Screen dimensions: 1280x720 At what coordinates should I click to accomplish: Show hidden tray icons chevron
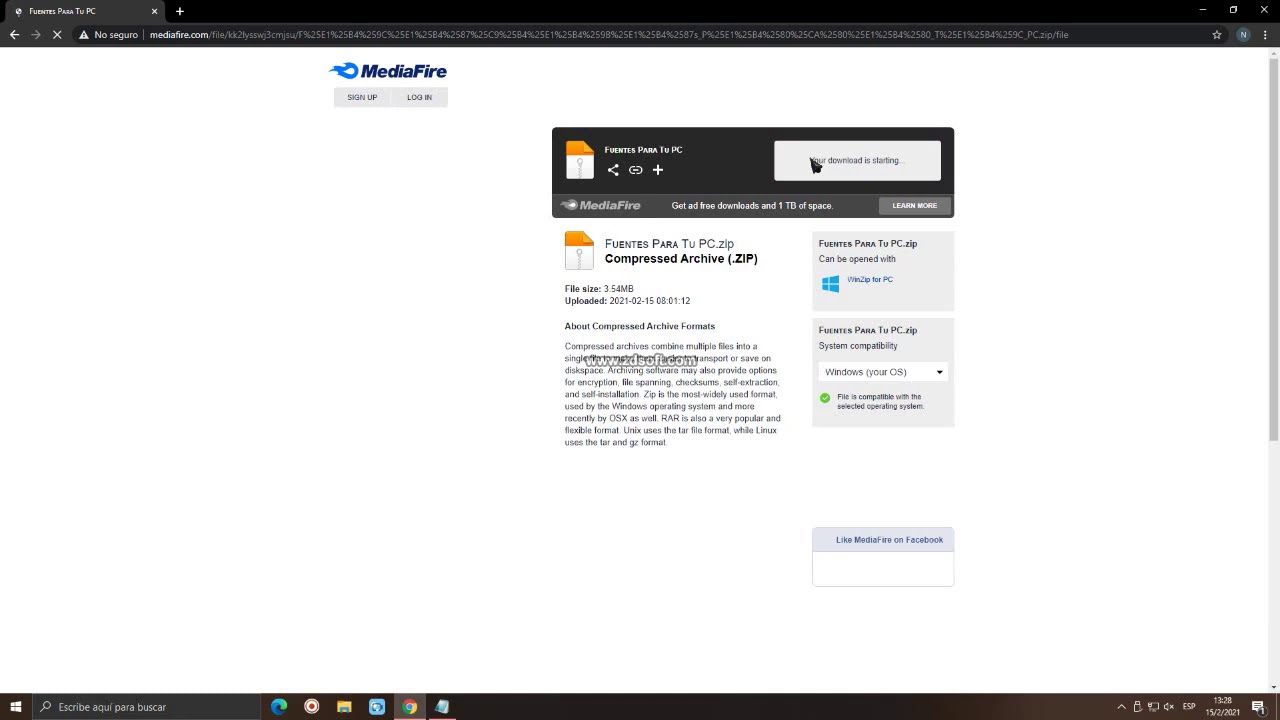(x=1121, y=707)
